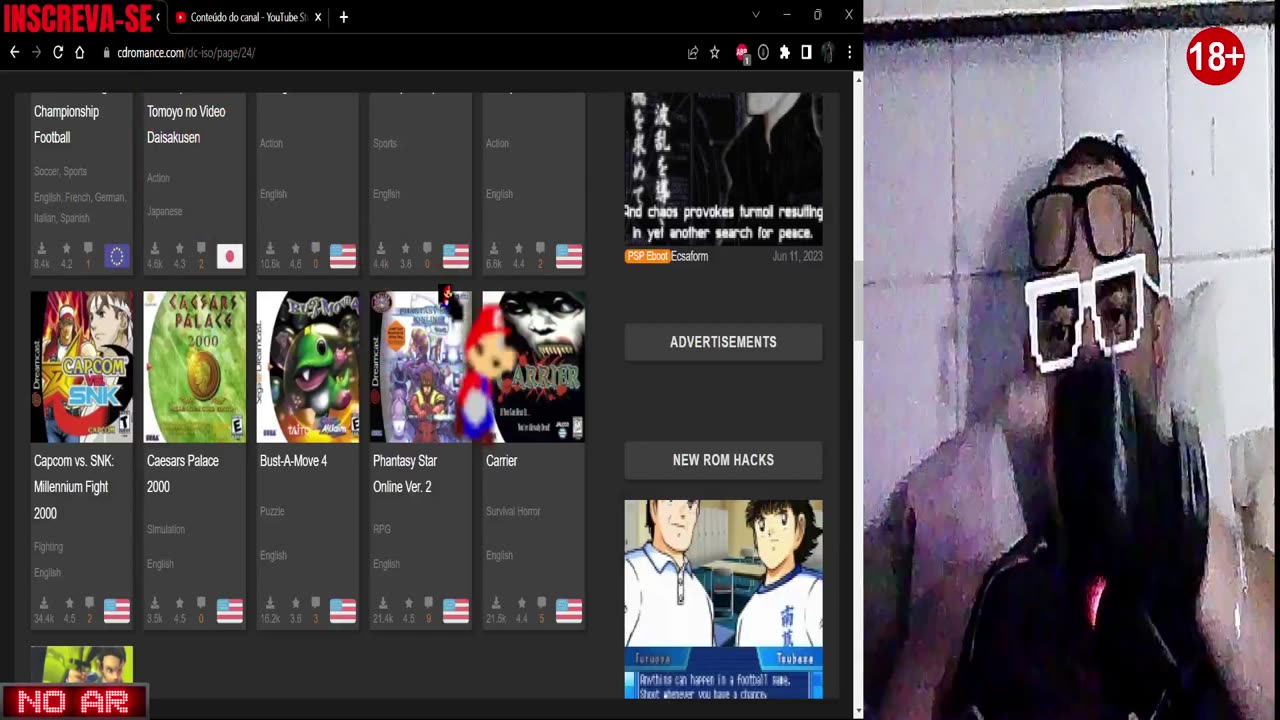1280x720 pixels.
Task: Click the page vertical scrollbar thumb
Action: click(x=858, y=300)
